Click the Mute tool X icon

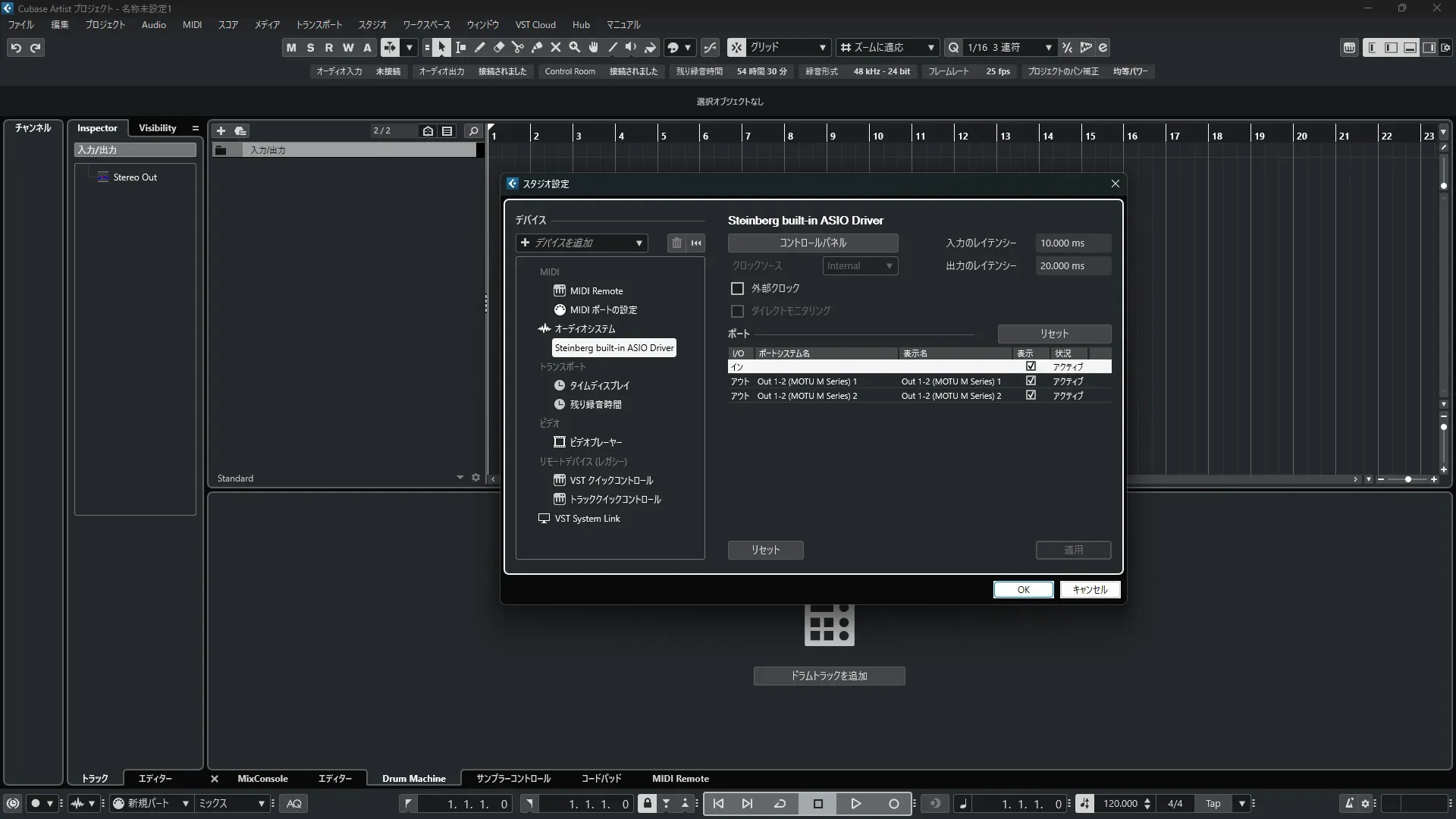556,48
